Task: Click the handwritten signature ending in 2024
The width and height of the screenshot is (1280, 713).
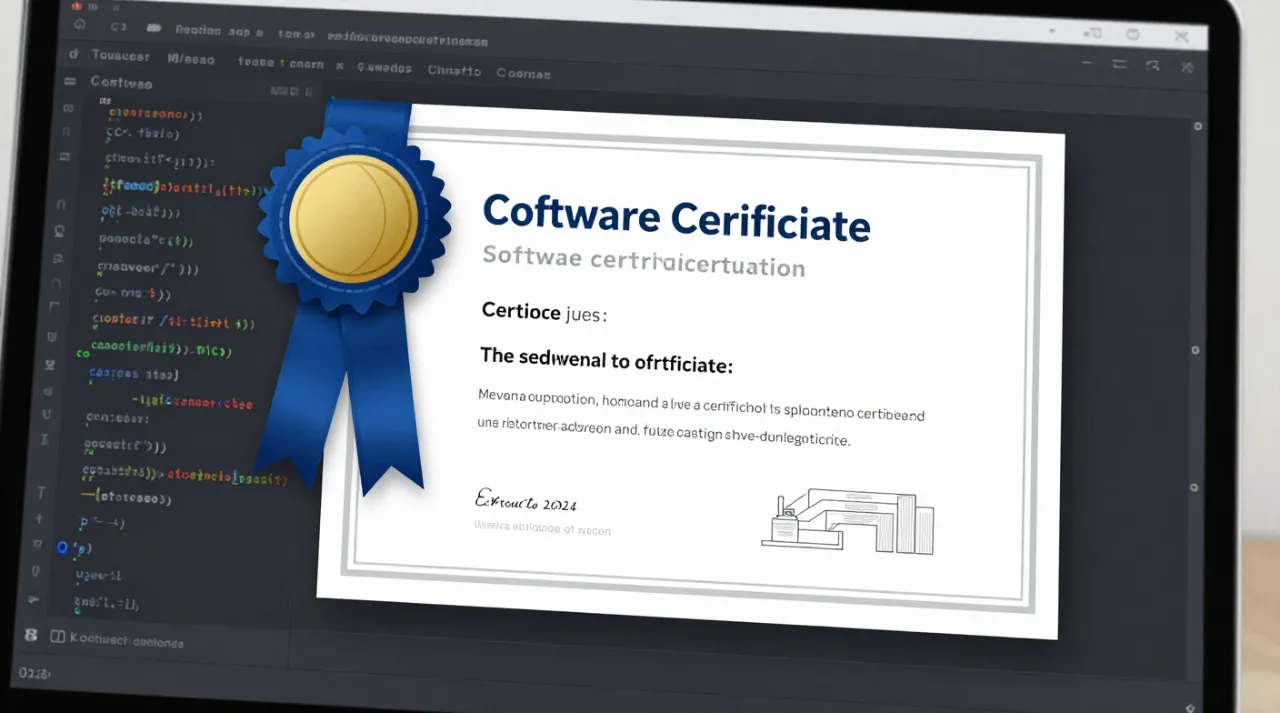Action: pos(526,499)
